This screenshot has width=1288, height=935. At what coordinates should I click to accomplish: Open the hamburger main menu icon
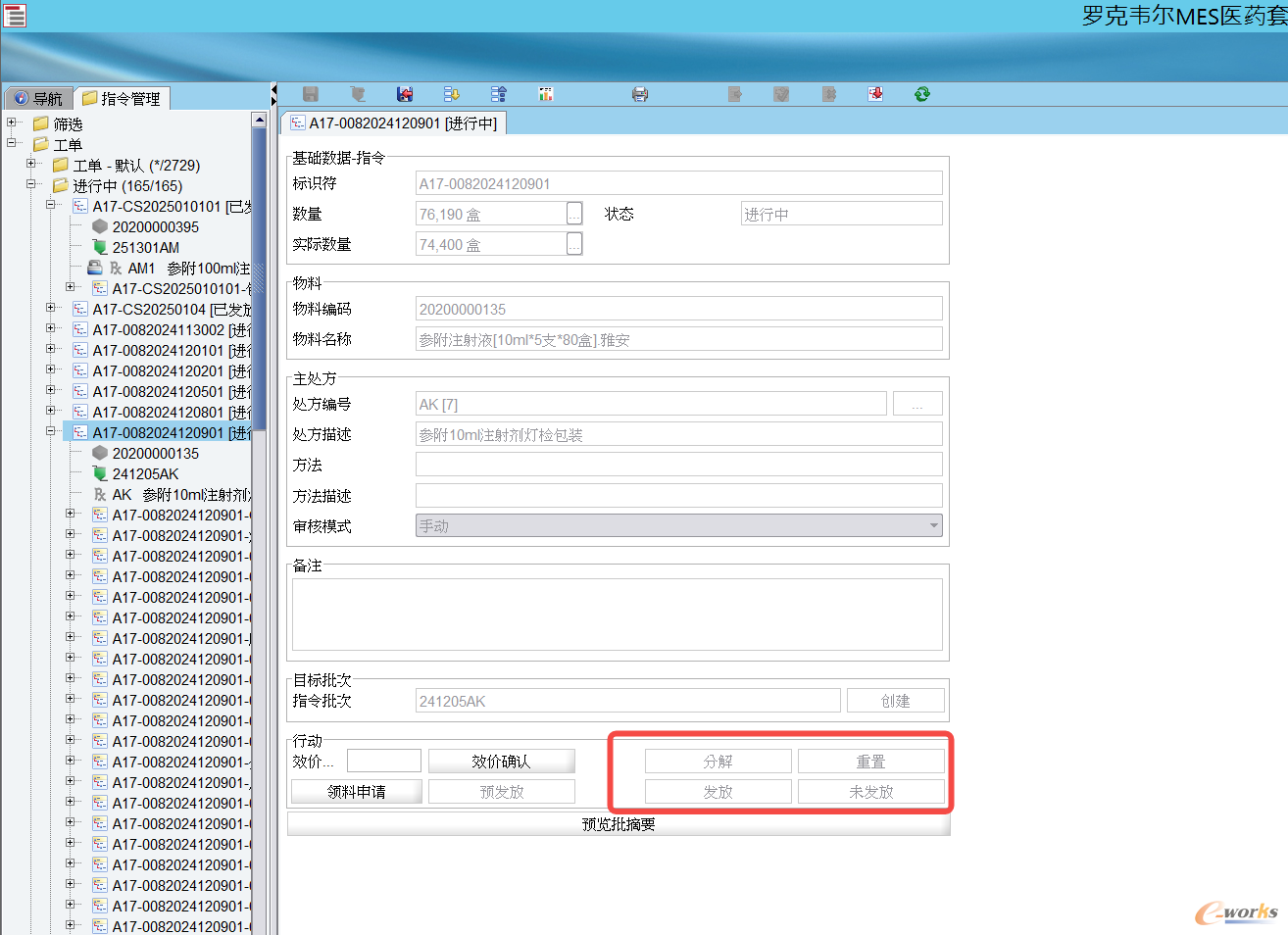pyautogui.click(x=15, y=15)
